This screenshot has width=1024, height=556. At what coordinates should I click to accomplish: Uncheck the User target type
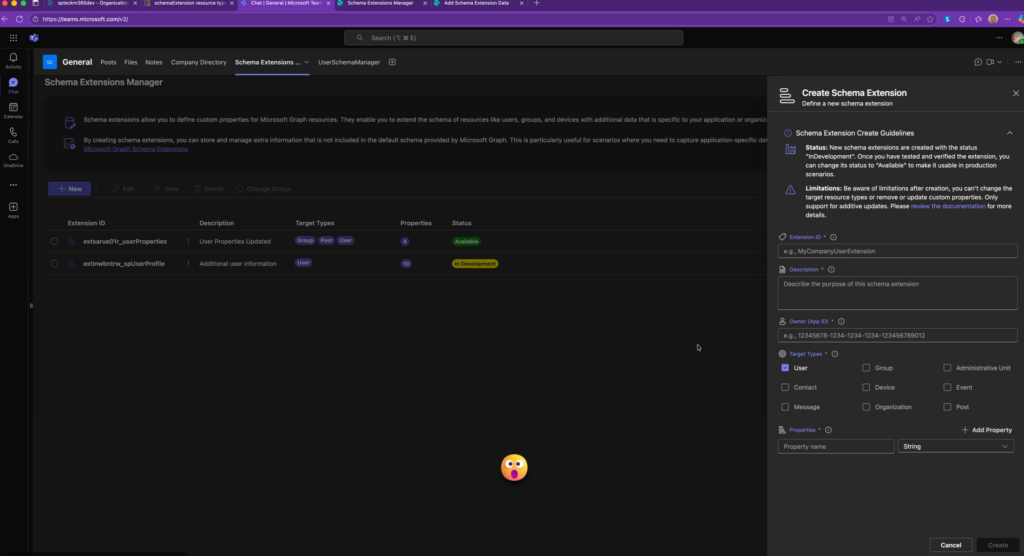[x=785, y=368]
